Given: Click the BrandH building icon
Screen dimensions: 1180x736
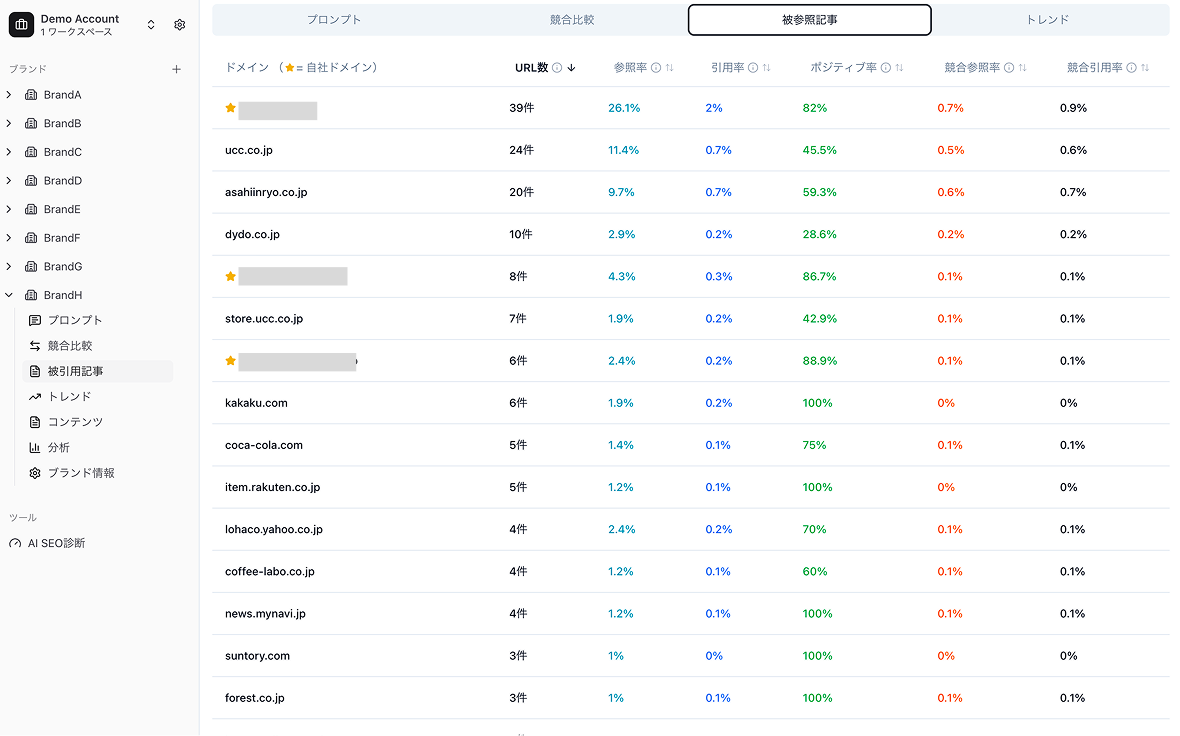Looking at the screenshot, I should point(31,295).
